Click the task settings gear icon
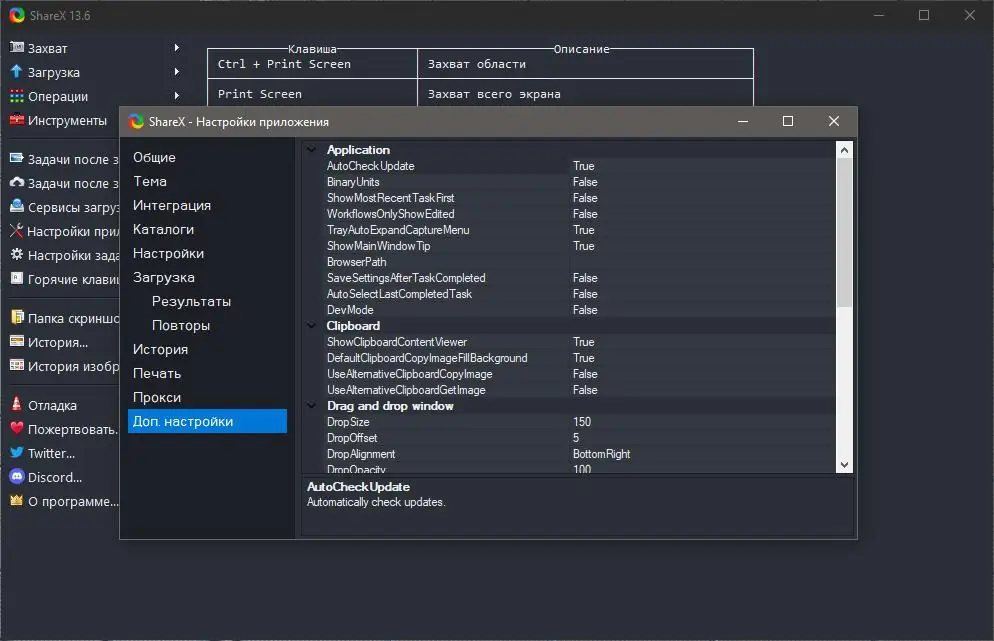Screen dimensions: 994x641 click(x=16, y=254)
